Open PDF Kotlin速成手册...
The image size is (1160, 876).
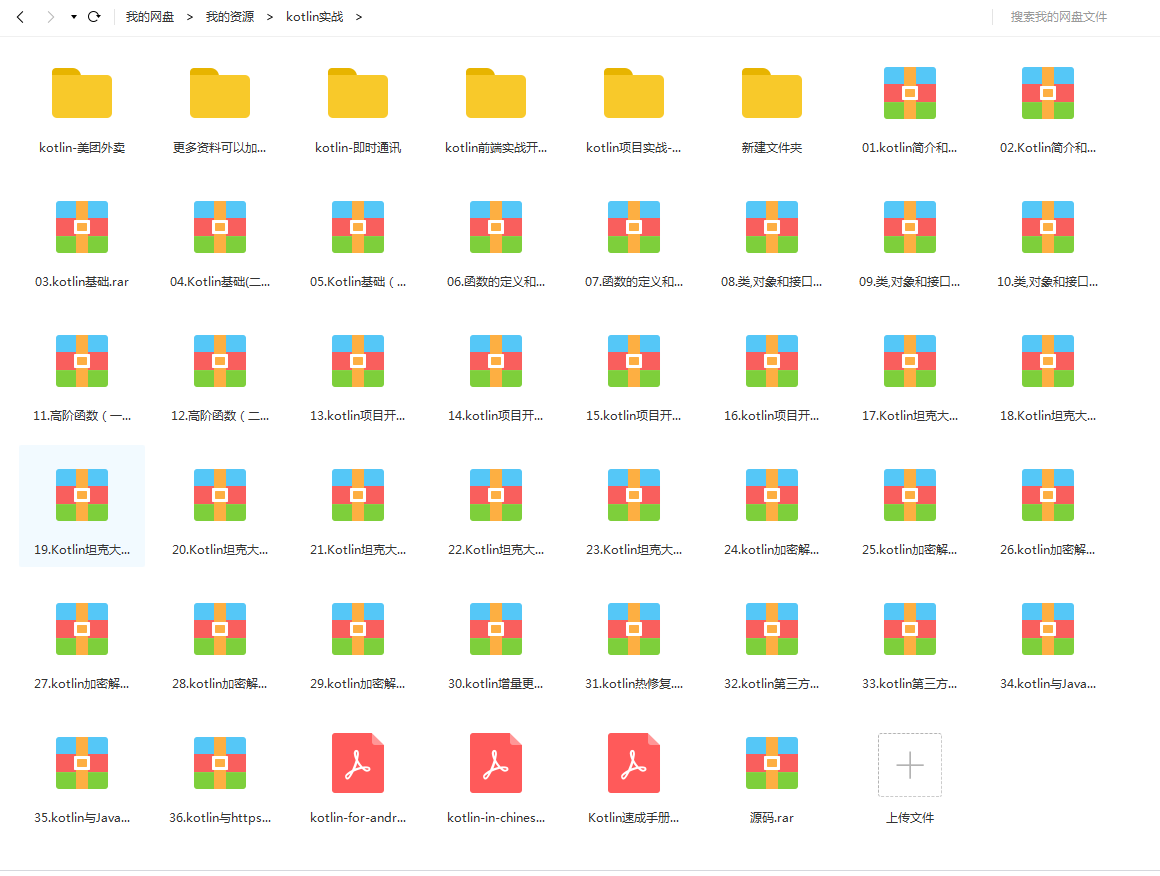pos(634,763)
